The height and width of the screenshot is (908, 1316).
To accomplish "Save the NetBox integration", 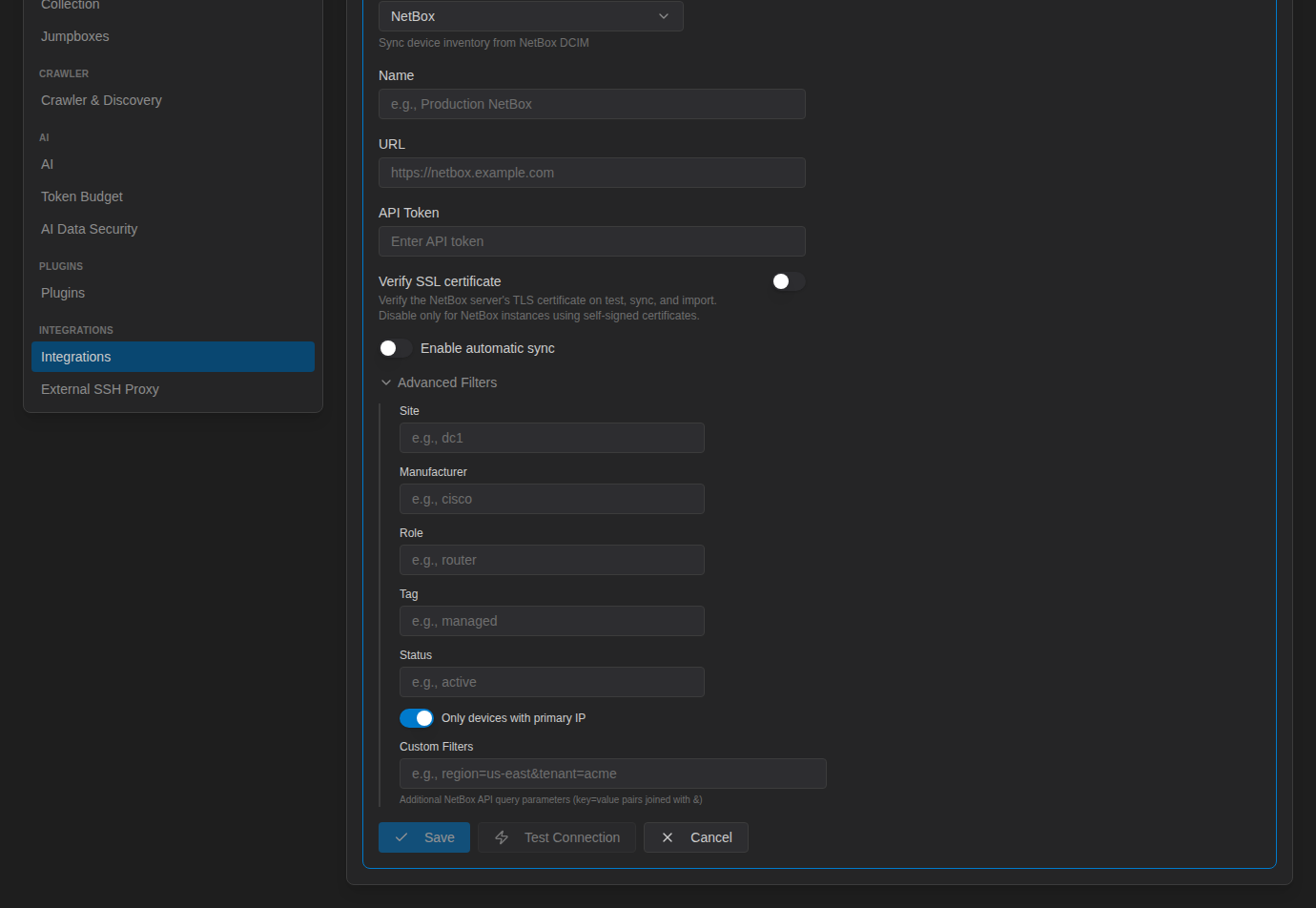I will [x=424, y=837].
